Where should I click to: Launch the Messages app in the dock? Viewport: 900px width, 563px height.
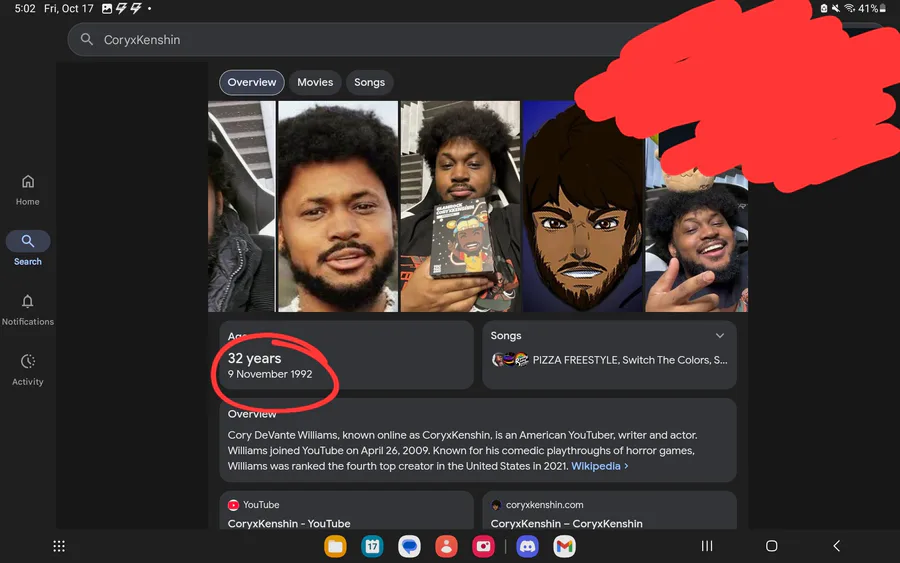(409, 546)
